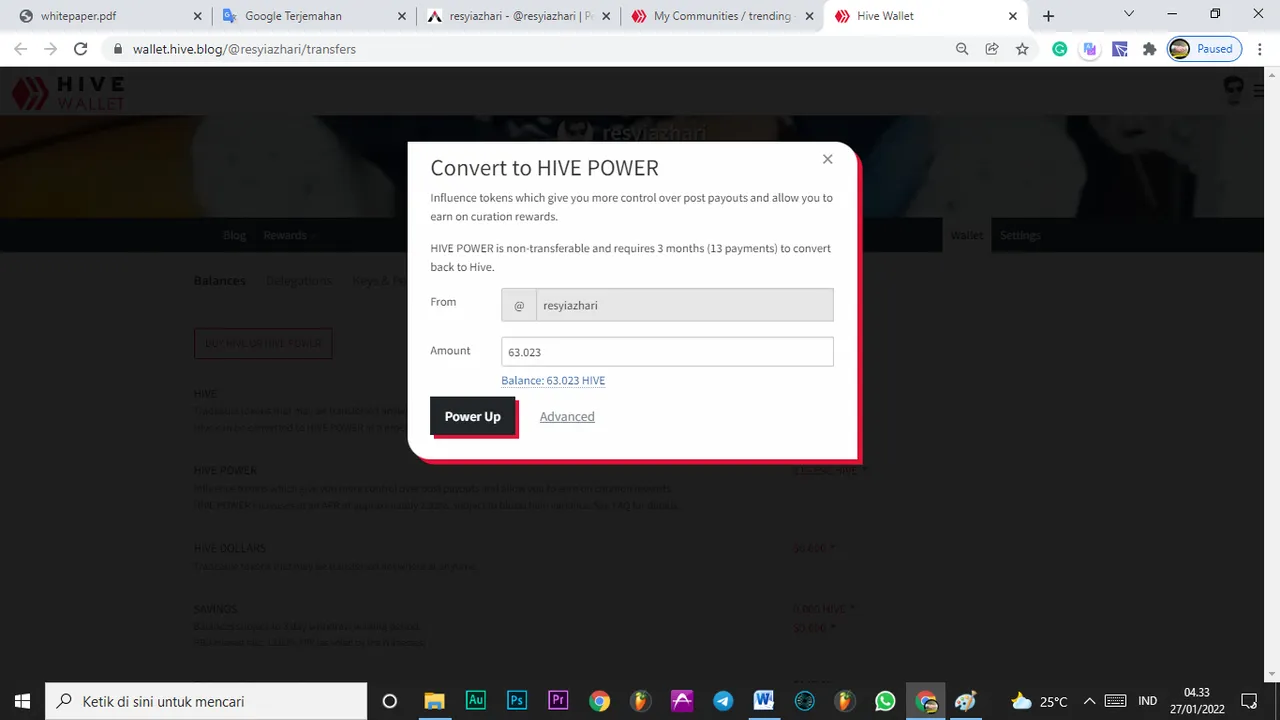The image size is (1280, 720).
Task: Bookmark this page with the star icon
Action: coord(1022,49)
